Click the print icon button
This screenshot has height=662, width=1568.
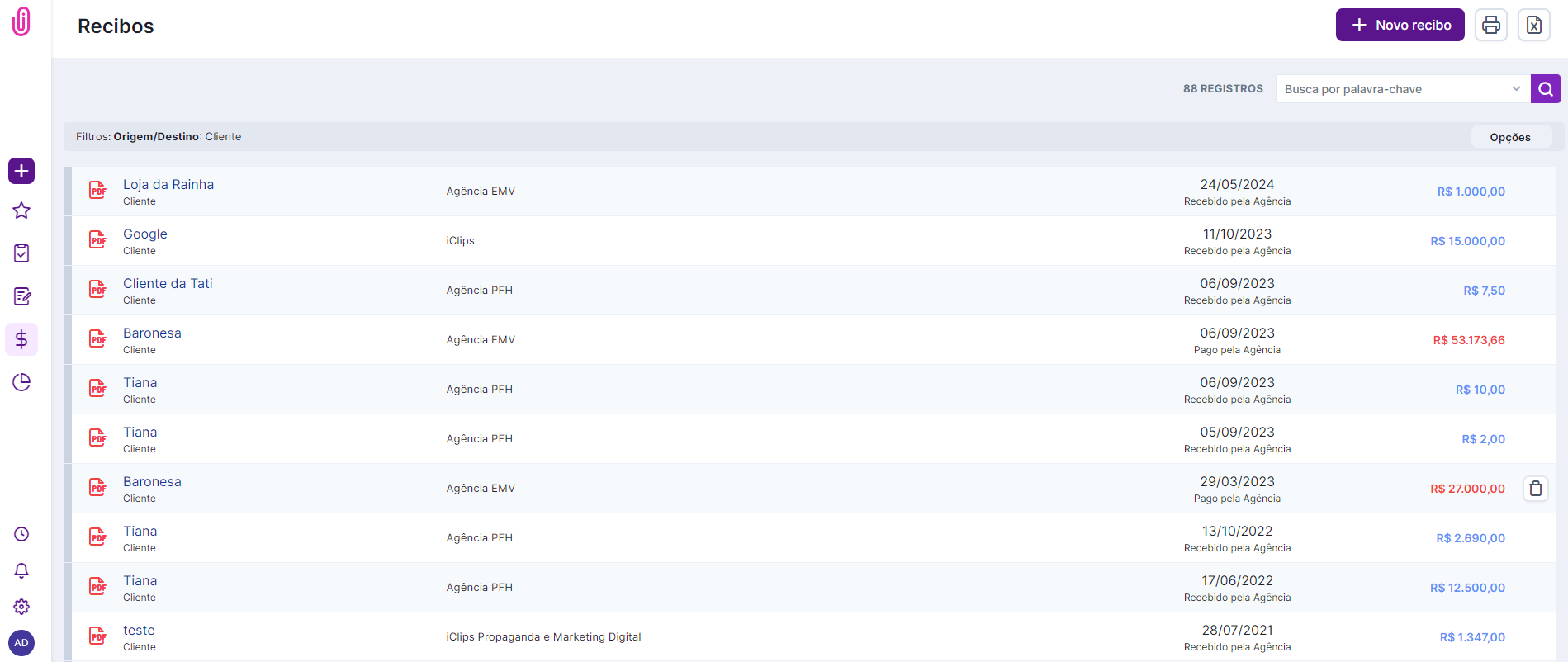[1490, 25]
